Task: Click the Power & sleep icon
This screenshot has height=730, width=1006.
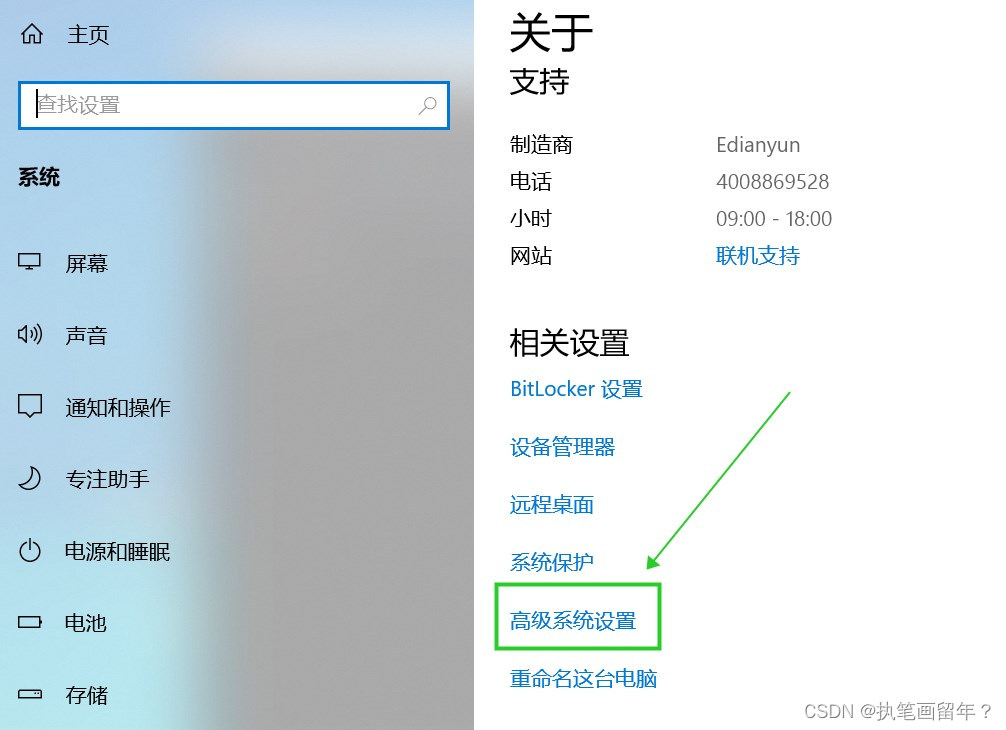Action: click(30, 551)
